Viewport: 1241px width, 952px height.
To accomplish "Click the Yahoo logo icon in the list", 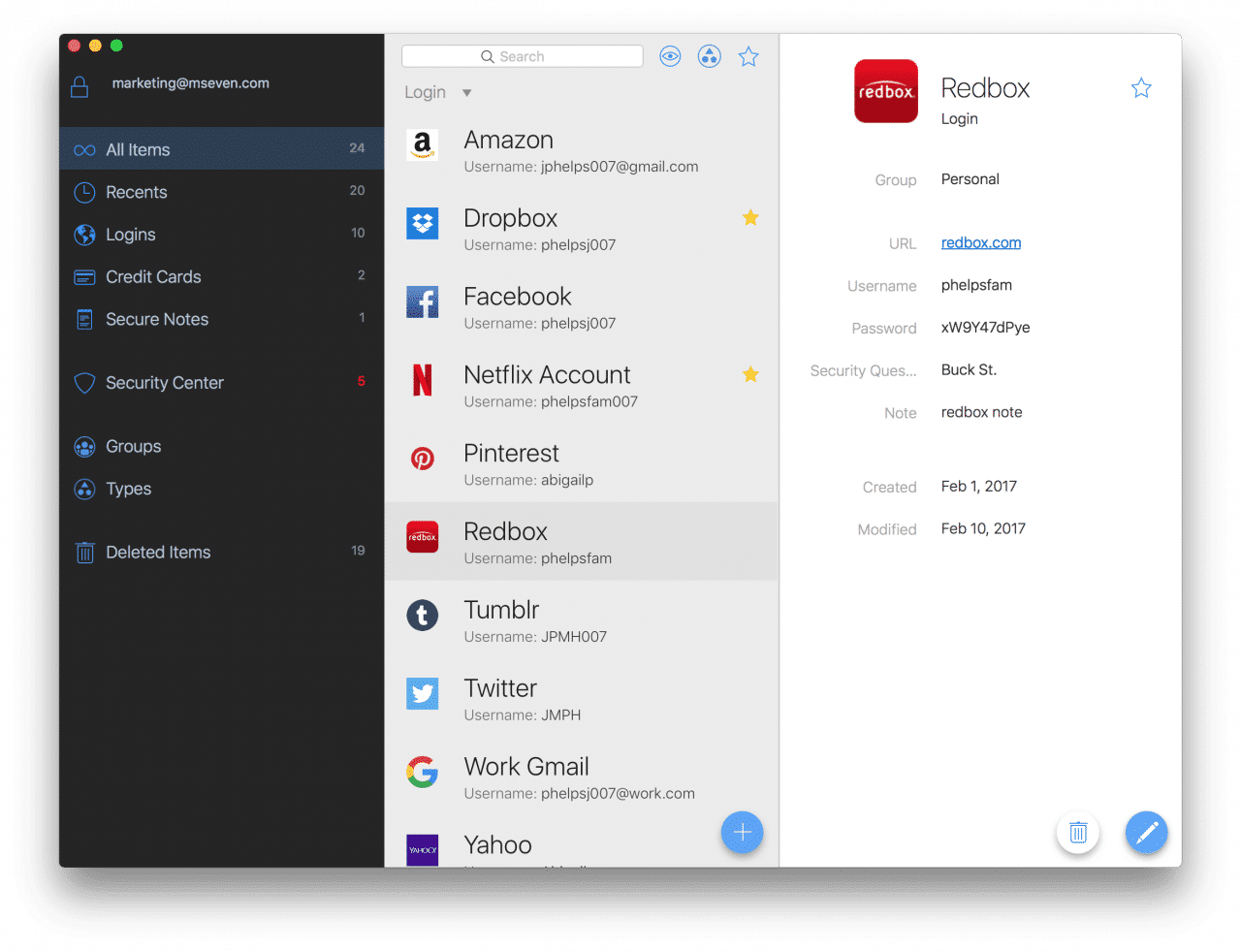I will click(422, 850).
